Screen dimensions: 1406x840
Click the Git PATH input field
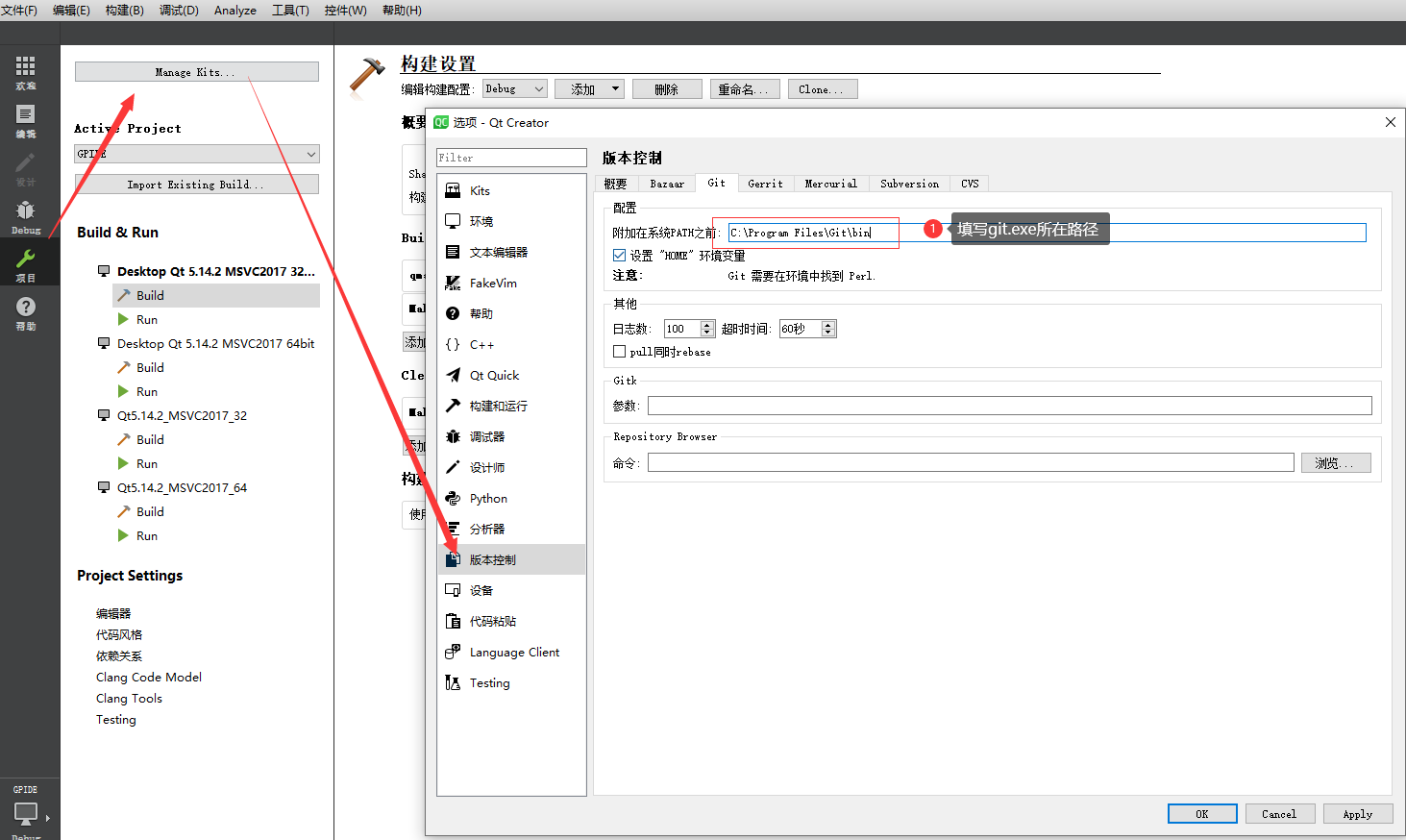[x=1047, y=233]
